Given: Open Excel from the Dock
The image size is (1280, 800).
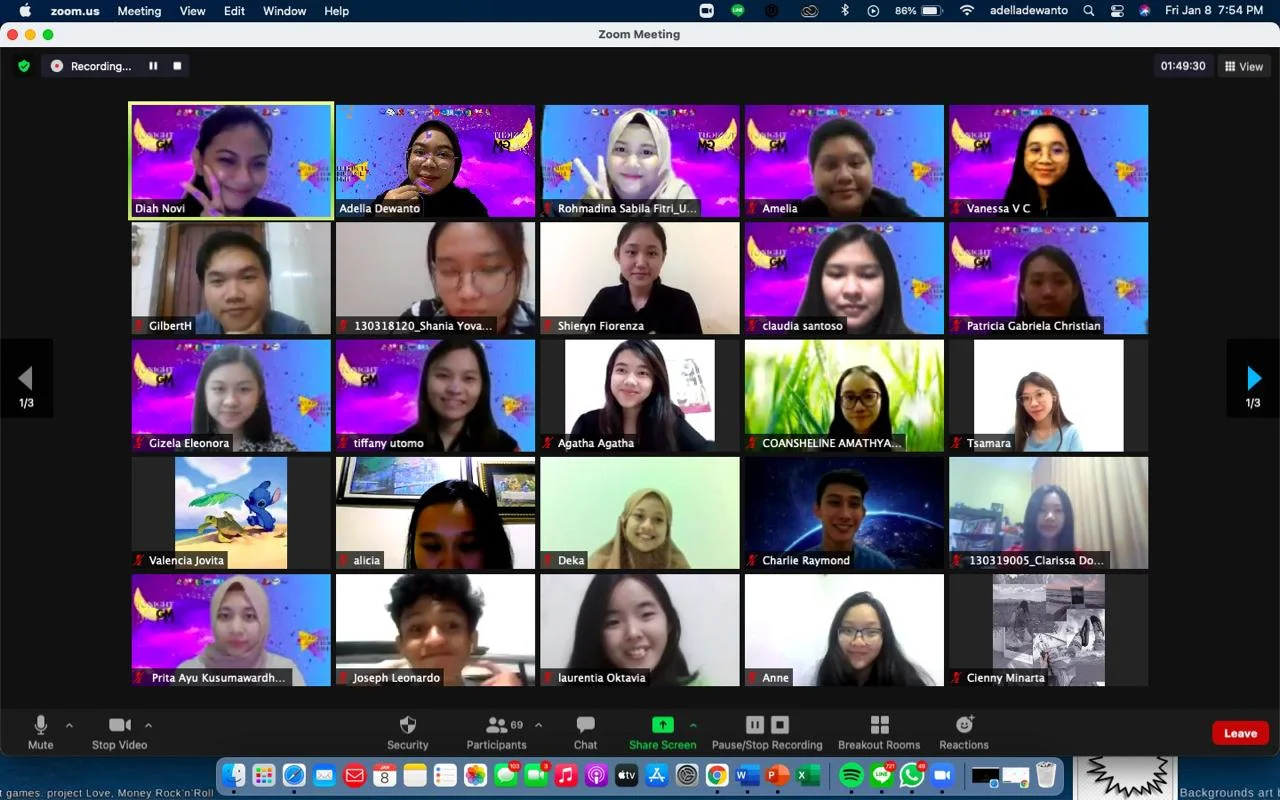Looking at the screenshot, I should [808, 775].
